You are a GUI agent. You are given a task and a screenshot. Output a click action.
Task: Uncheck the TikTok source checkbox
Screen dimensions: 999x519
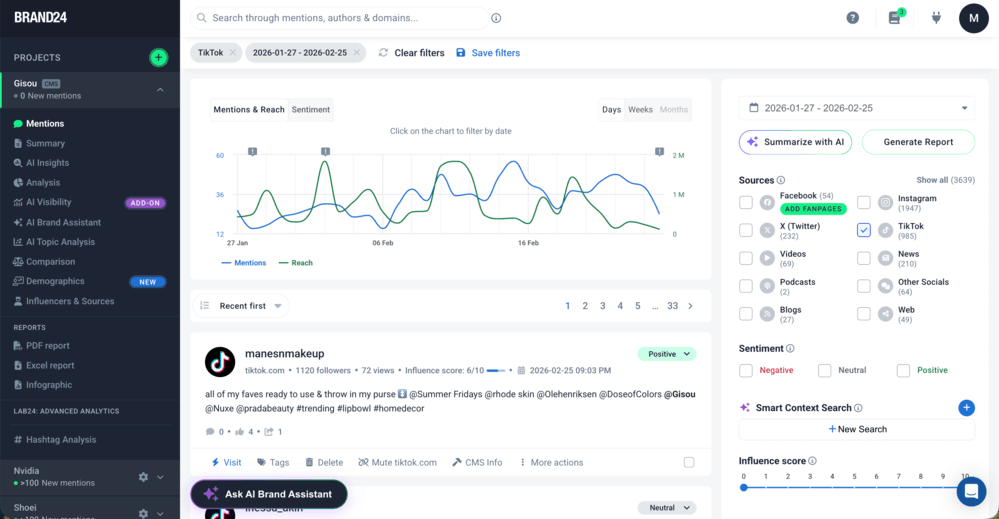pyautogui.click(x=864, y=230)
